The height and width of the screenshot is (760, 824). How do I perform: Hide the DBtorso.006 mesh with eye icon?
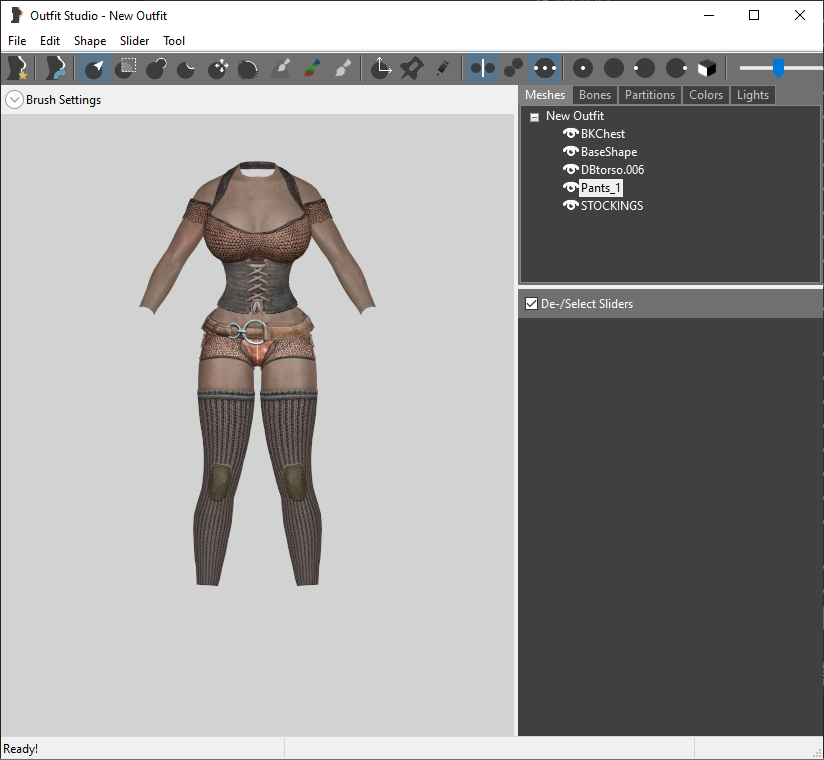pyautogui.click(x=571, y=169)
